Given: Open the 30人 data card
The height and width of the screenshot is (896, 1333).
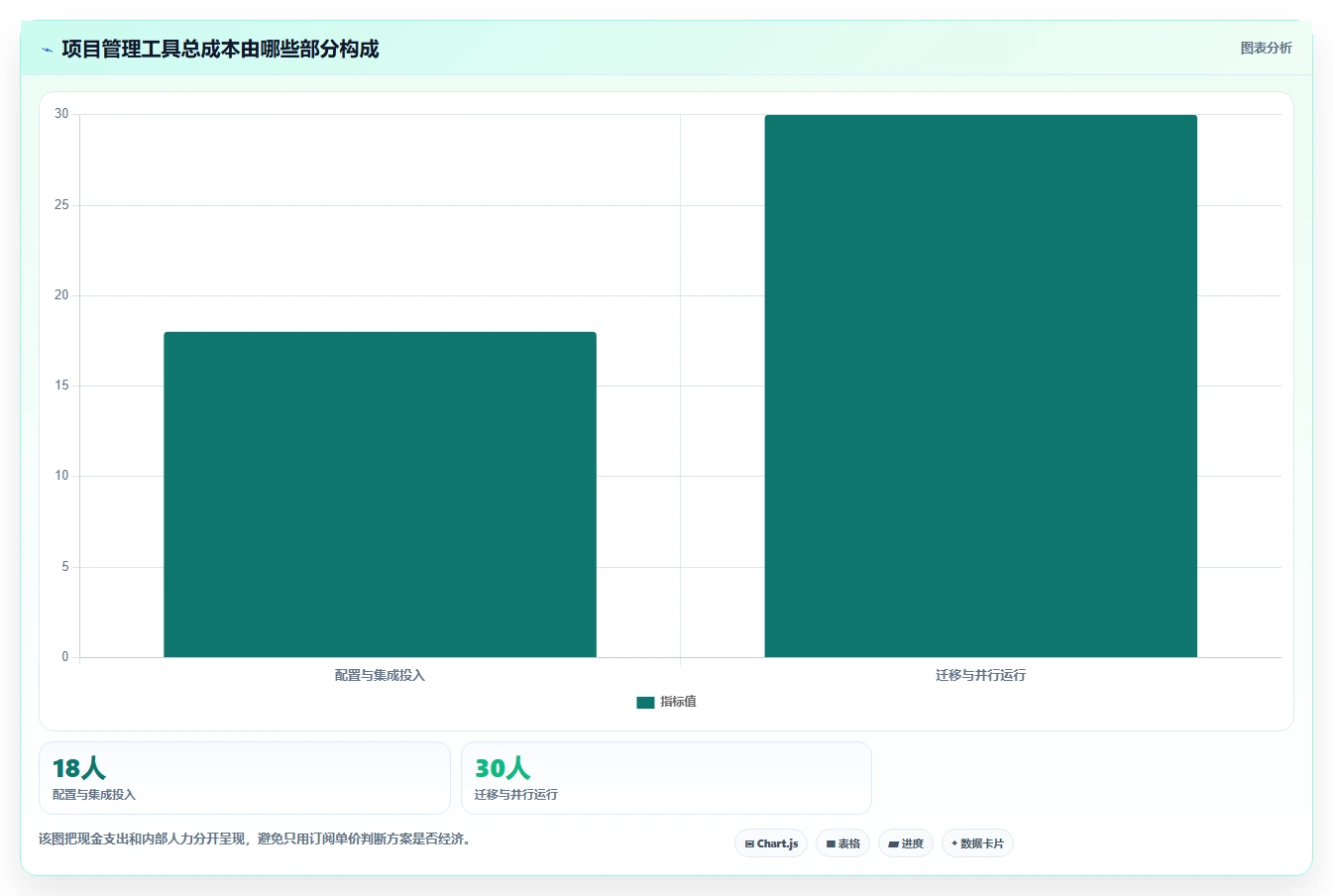Looking at the screenshot, I should 666,778.
